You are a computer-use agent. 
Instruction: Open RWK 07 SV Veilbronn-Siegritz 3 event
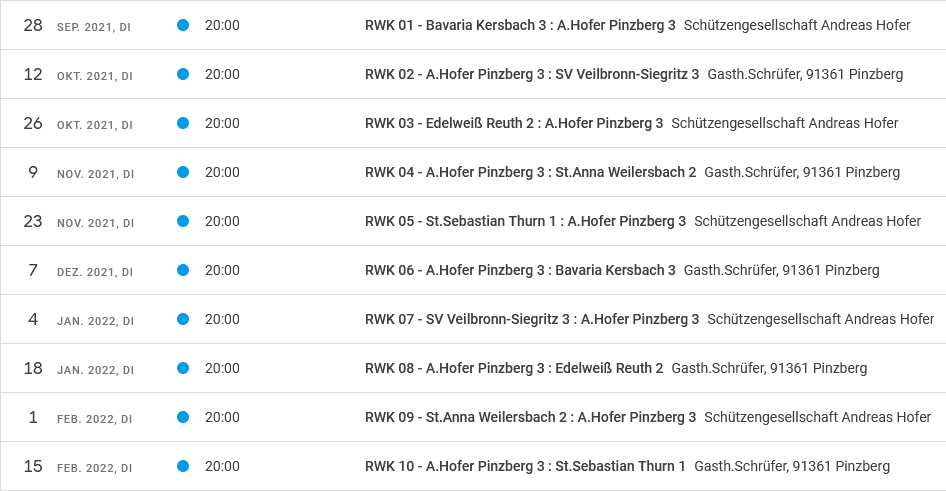[532, 319]
